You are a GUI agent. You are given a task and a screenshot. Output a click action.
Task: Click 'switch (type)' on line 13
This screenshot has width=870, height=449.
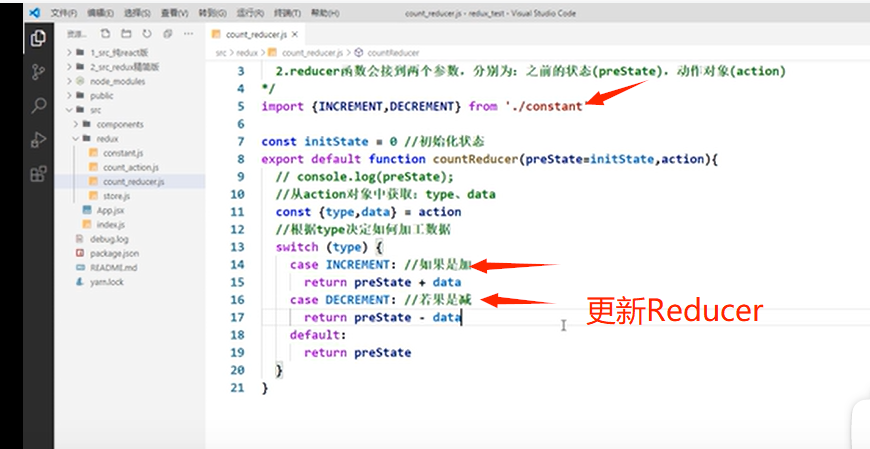pyautogui.click(x=322, y=247)
